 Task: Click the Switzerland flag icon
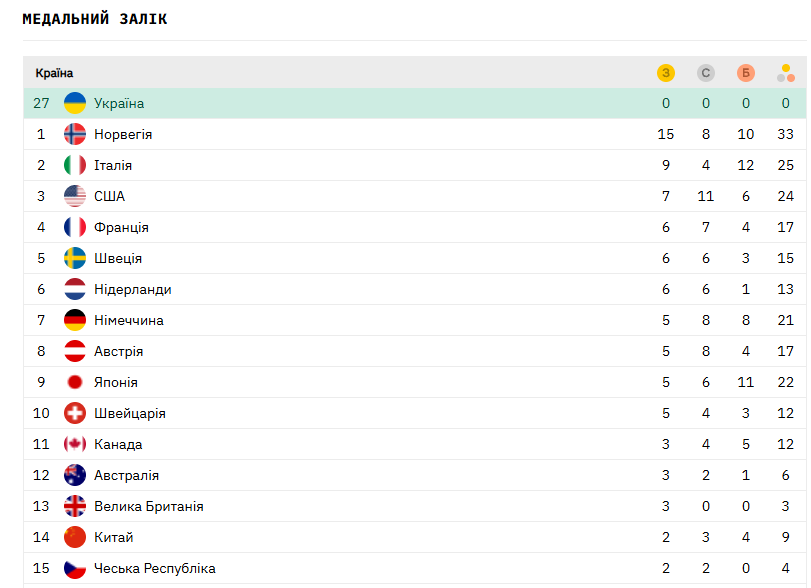pyautogui.click(x=75, y=413)
